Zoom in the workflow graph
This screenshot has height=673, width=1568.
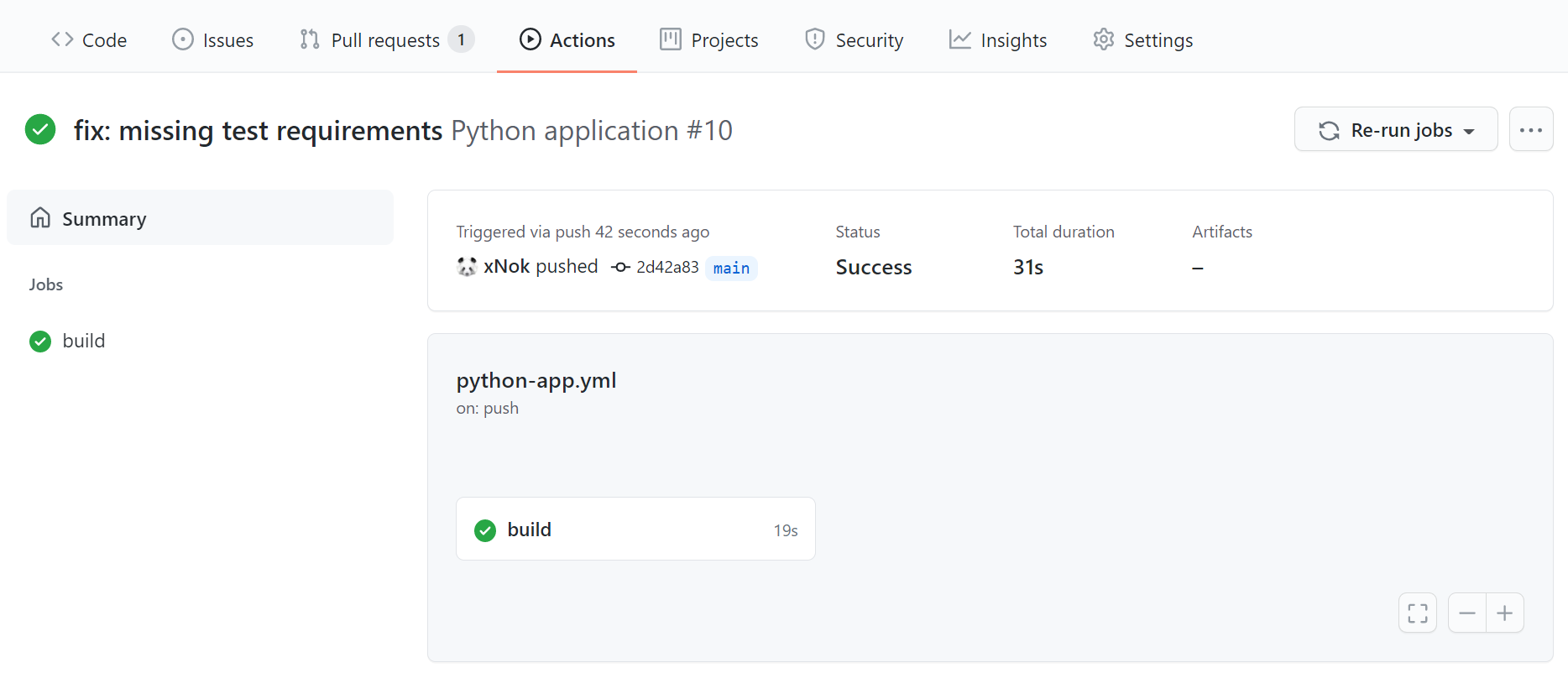[1505, 613]
